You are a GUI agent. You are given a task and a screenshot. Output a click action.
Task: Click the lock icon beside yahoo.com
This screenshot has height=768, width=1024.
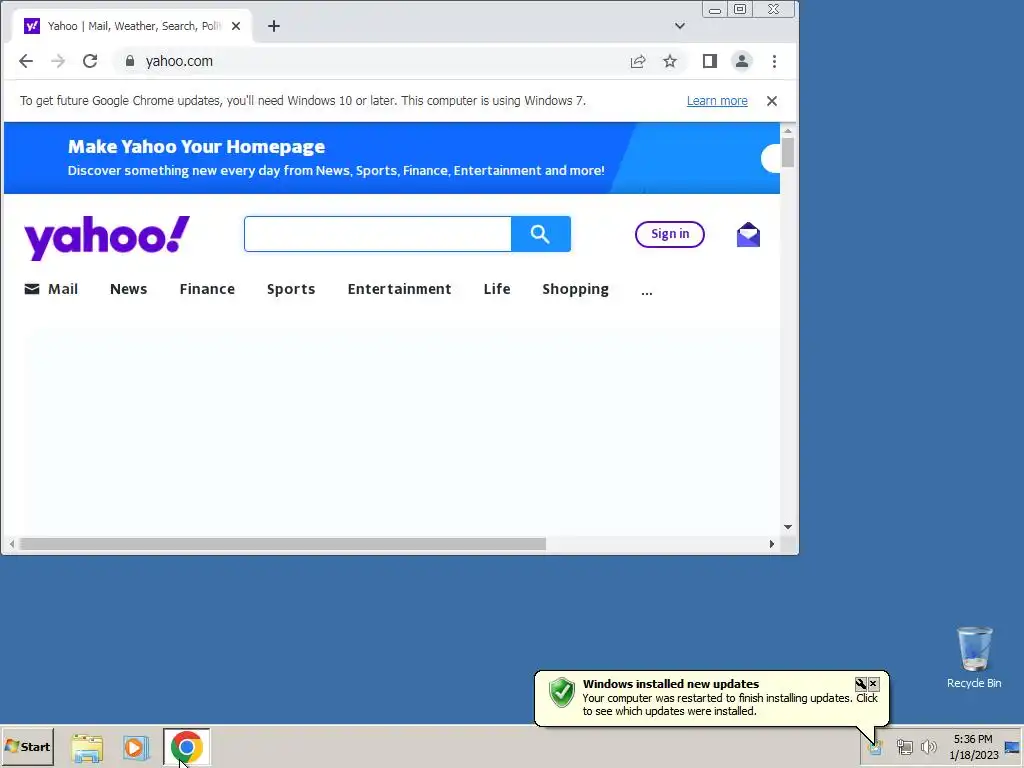click(130, 61)
